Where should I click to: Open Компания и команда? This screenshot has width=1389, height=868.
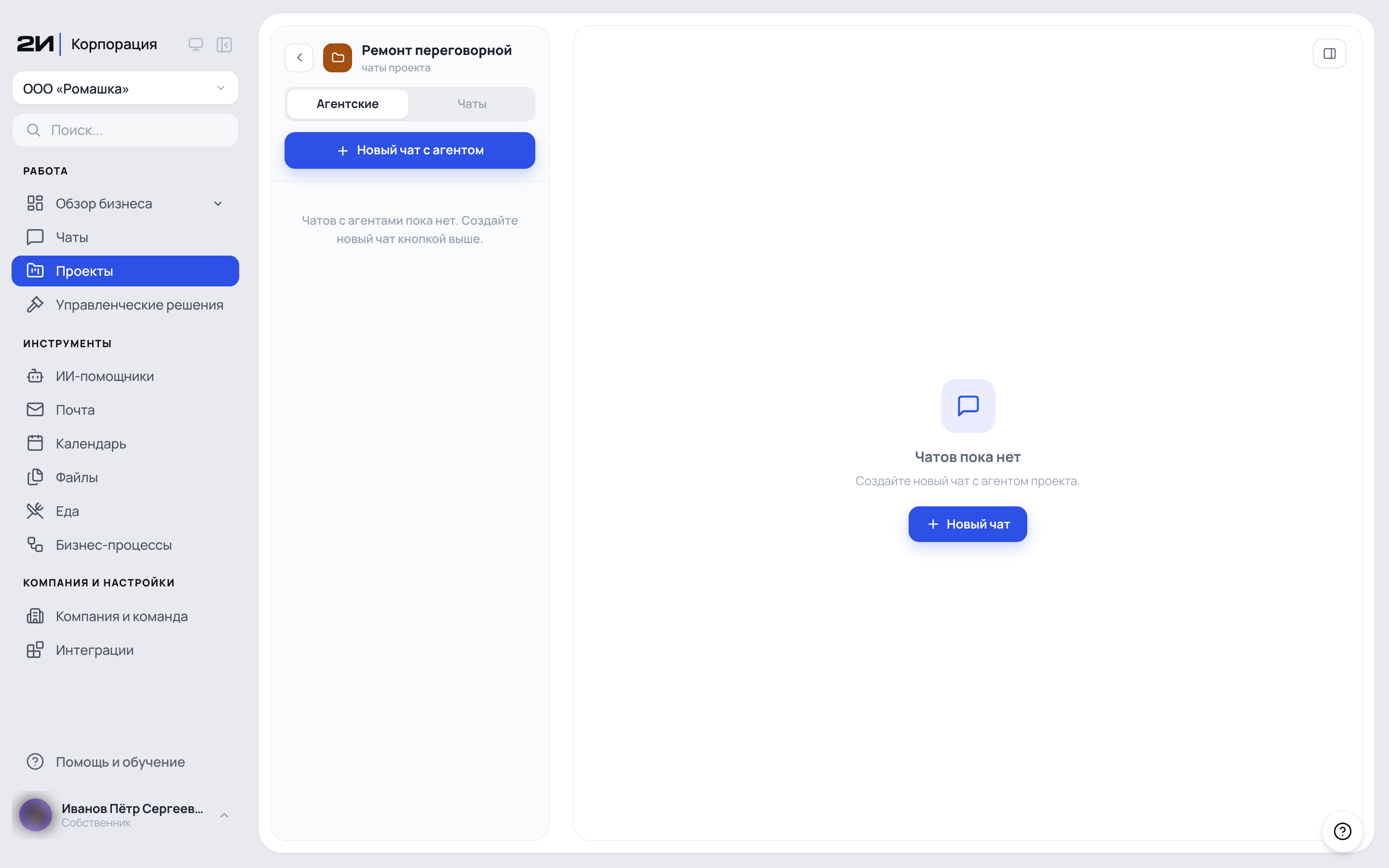coord(125,616)
